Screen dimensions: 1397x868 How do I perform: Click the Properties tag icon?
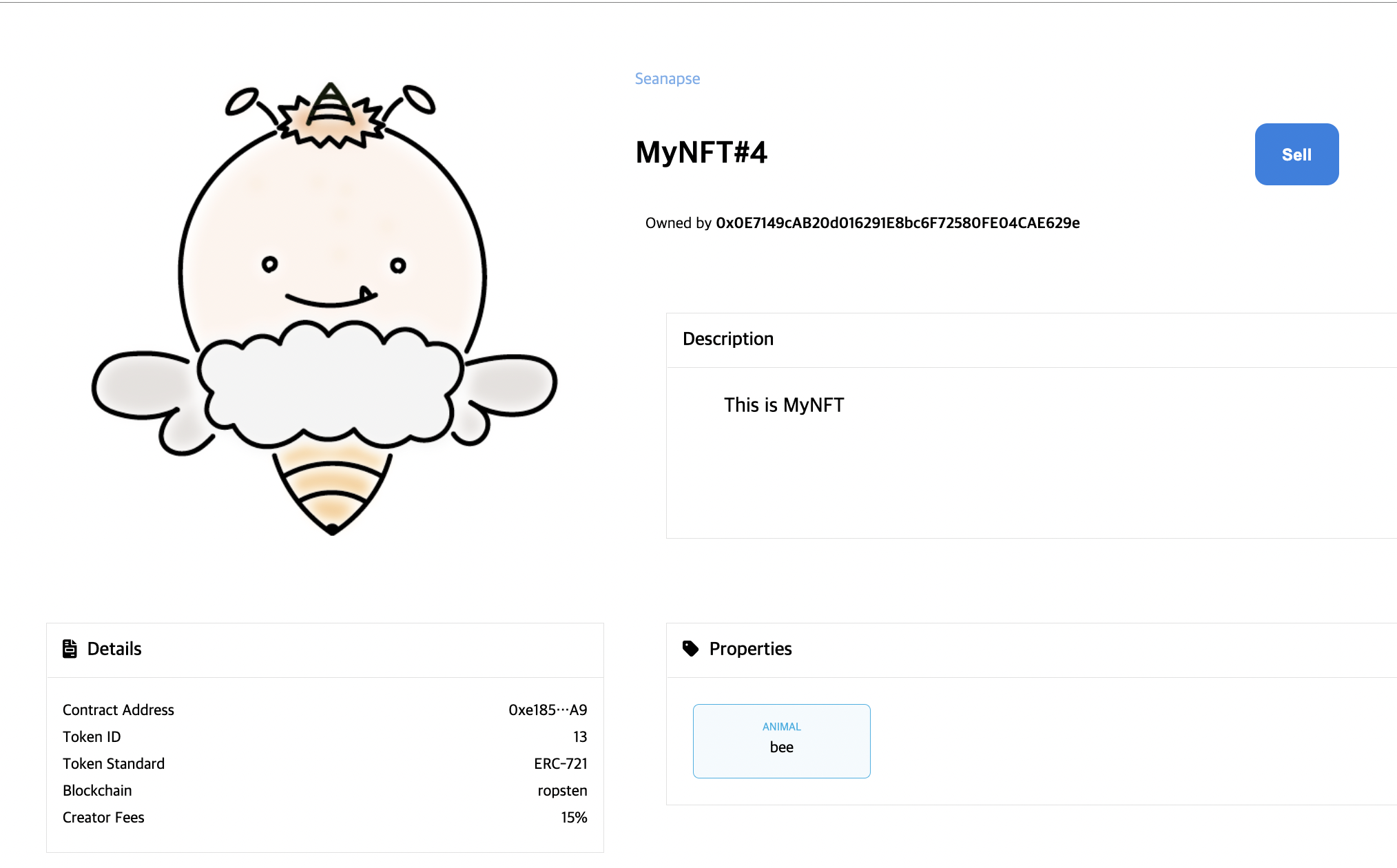click(x=690, y=648)
